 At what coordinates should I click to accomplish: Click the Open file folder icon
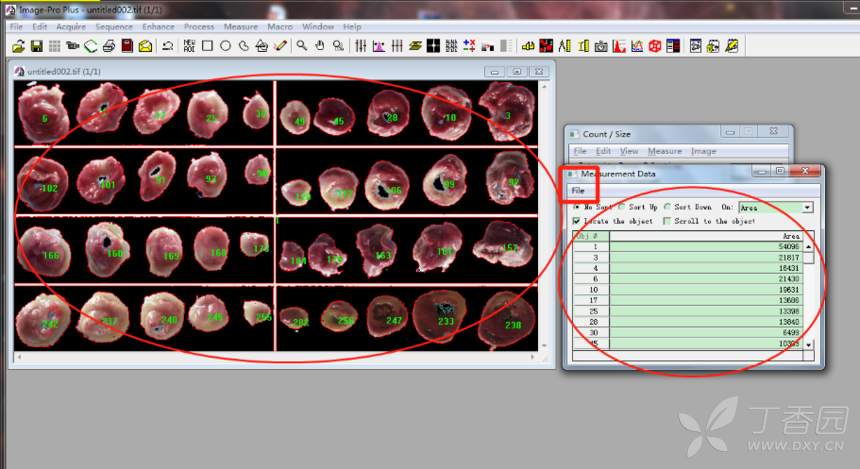[18, 46]
